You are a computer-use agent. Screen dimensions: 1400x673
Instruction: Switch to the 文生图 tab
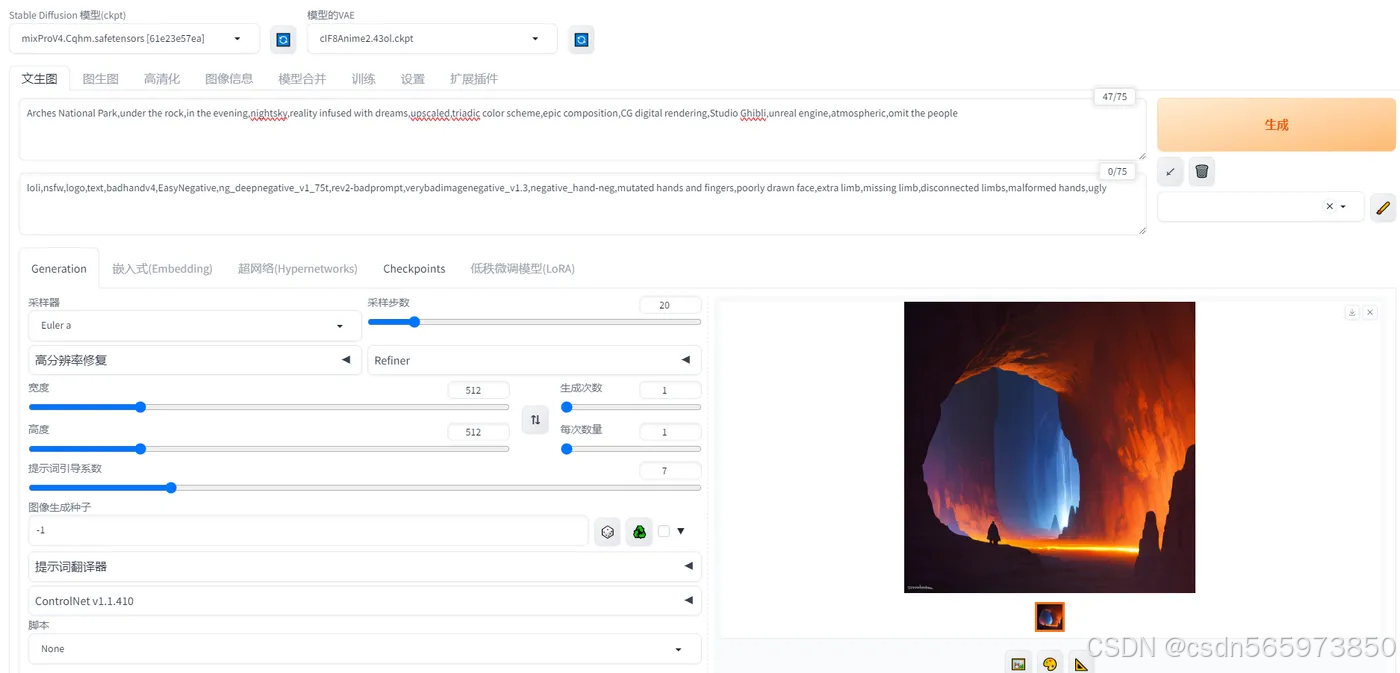point(39,79)
